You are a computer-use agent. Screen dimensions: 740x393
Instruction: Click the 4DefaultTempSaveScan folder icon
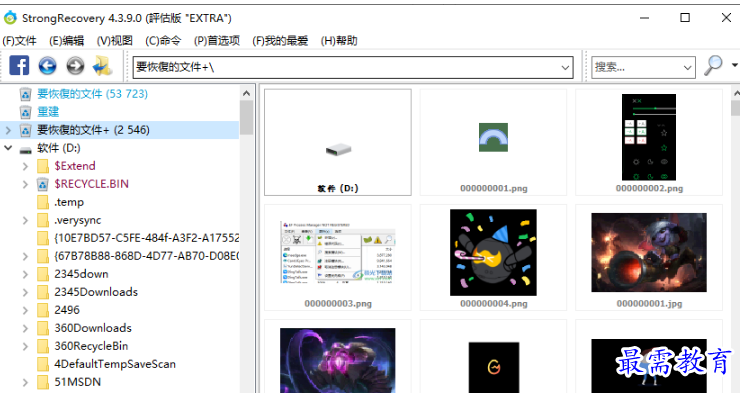click(43, 364)
